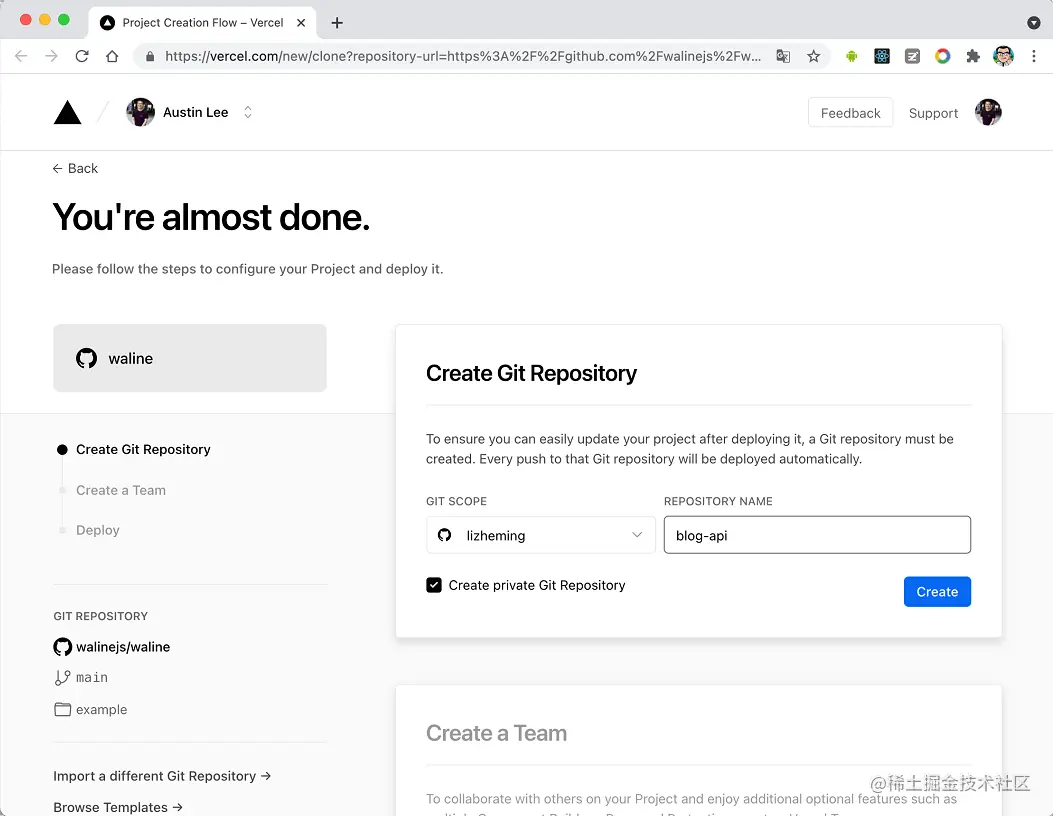Click the React DevTools extension icon
This screenshot has width=1053, height=816.
pos(882,56)
